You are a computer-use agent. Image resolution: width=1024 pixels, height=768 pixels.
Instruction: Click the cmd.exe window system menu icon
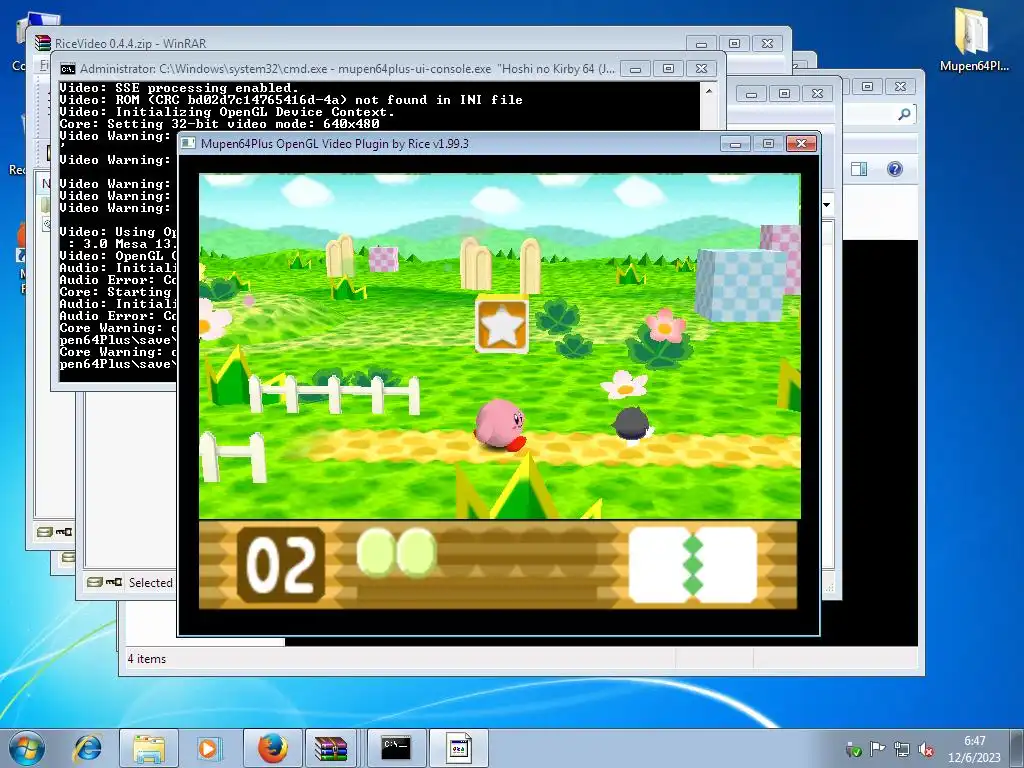[67, 69]
